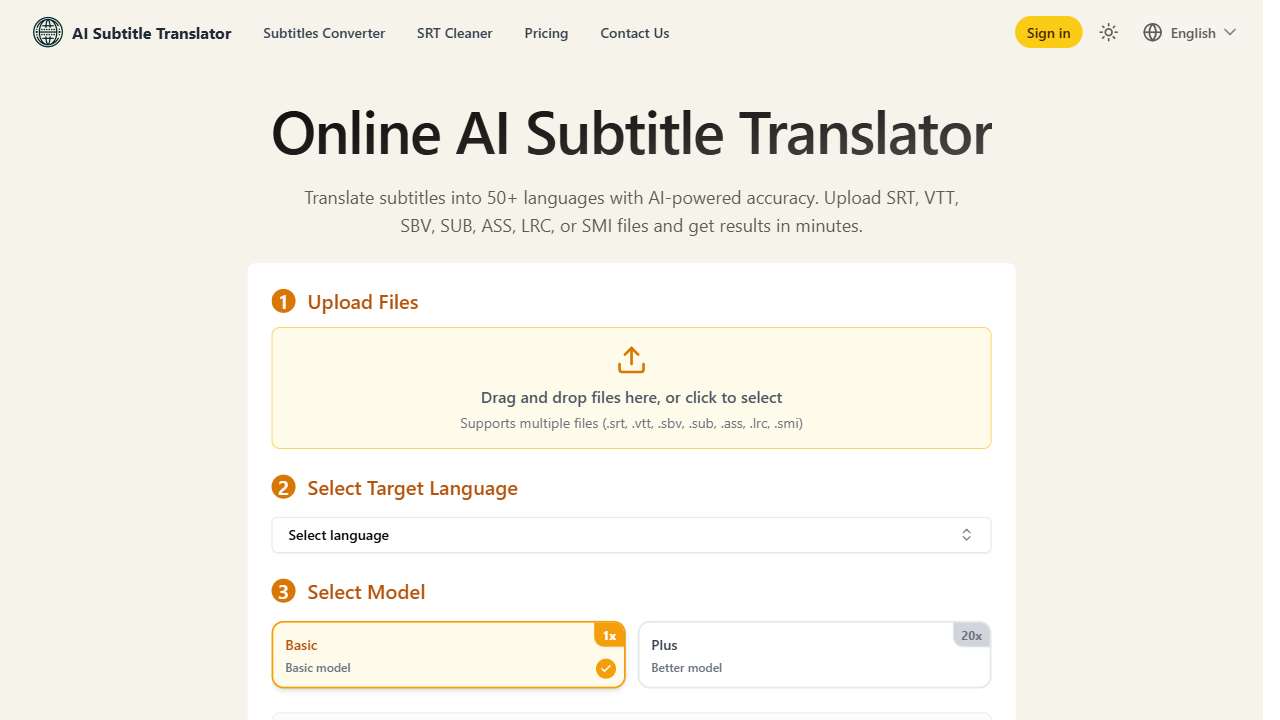This screenshot has width=1280, height=720.
Task: Visit the Contact Us page
Action: coord(634,33)
